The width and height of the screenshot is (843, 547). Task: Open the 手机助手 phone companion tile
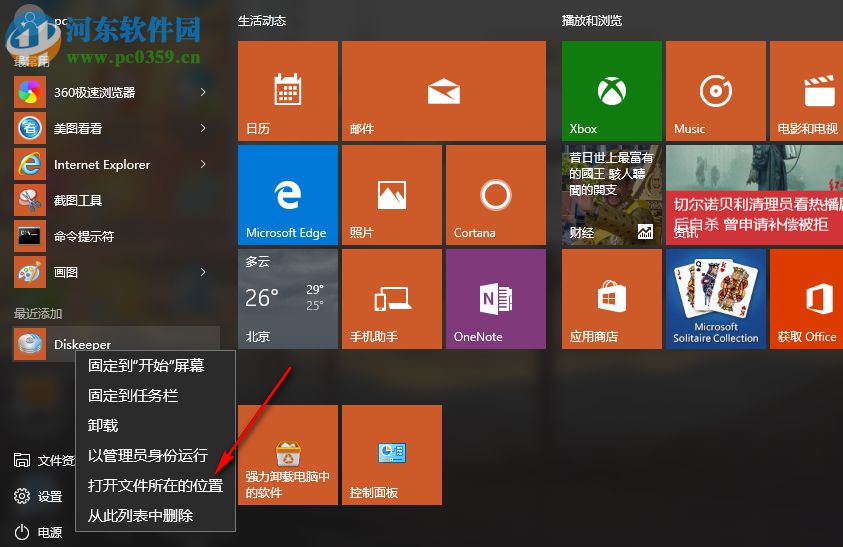coord(391,299)
